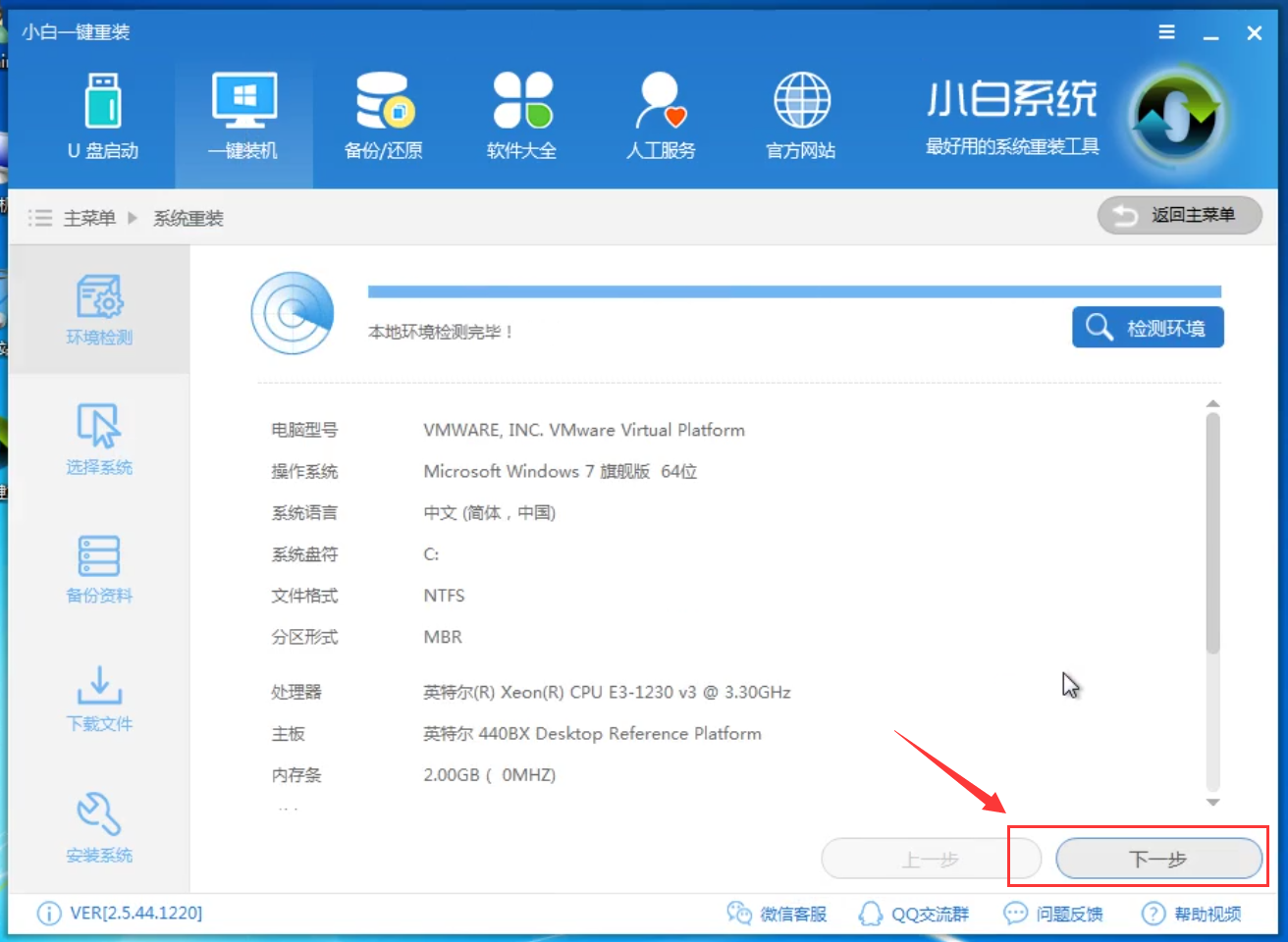The width and height of the screenshot is (1288, 942).
Task: Select 环境检测 sidebar step
Action: pyautogui.click(x=98, y=310)
